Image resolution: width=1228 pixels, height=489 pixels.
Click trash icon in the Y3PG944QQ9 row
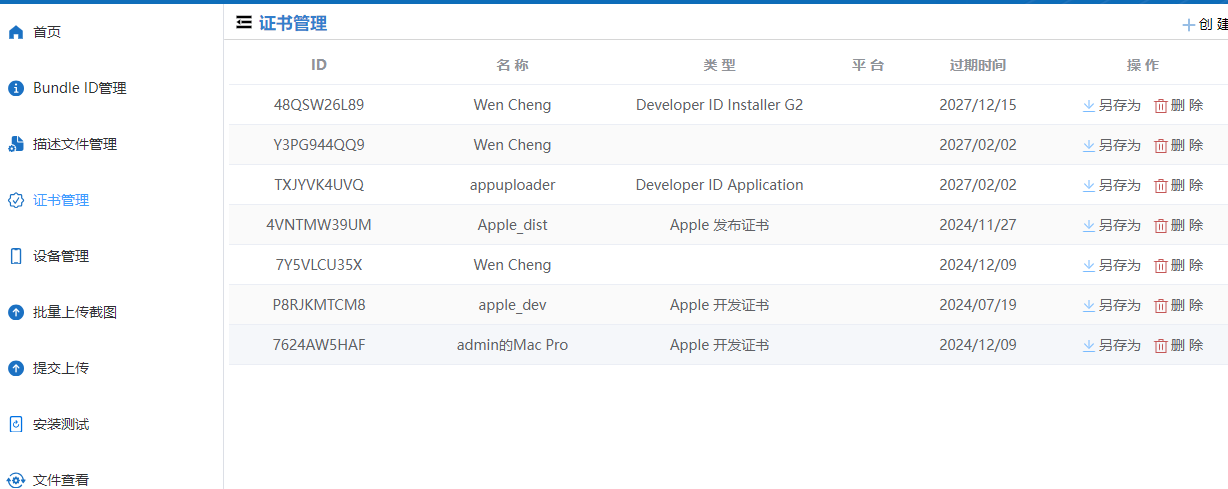click(x=1161, y=145)
